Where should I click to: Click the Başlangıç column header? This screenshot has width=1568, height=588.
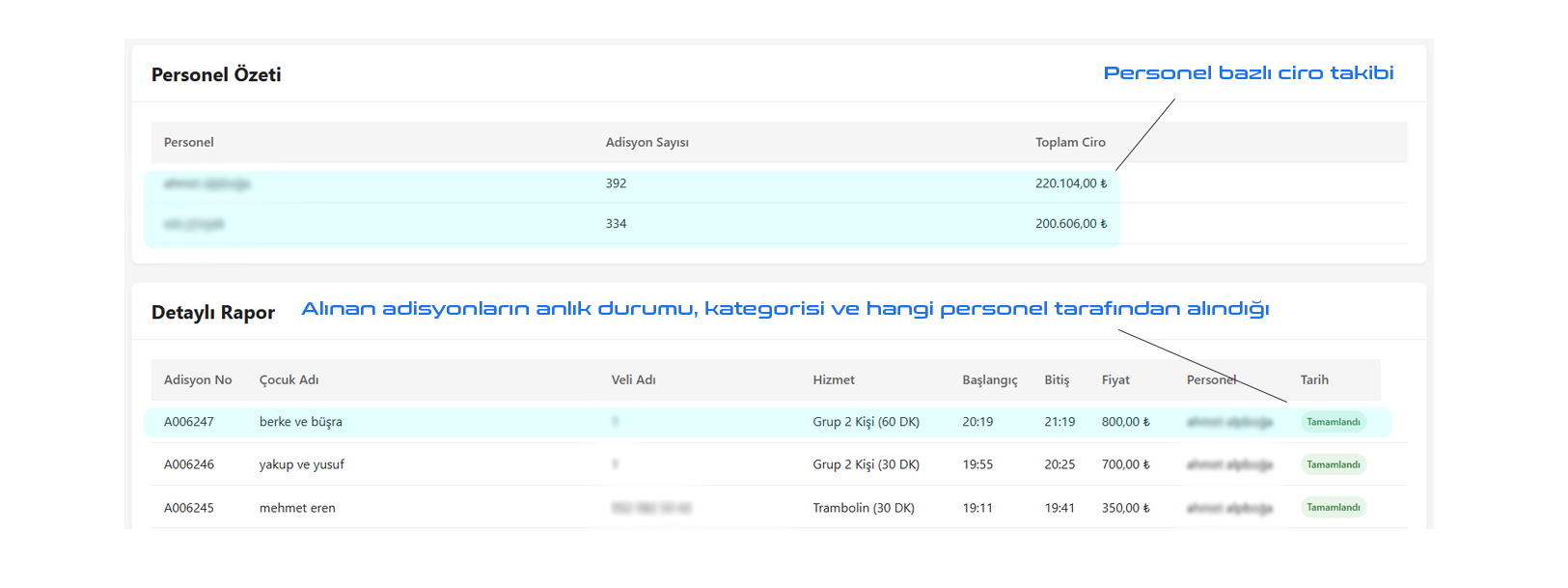tap(989, 380)
